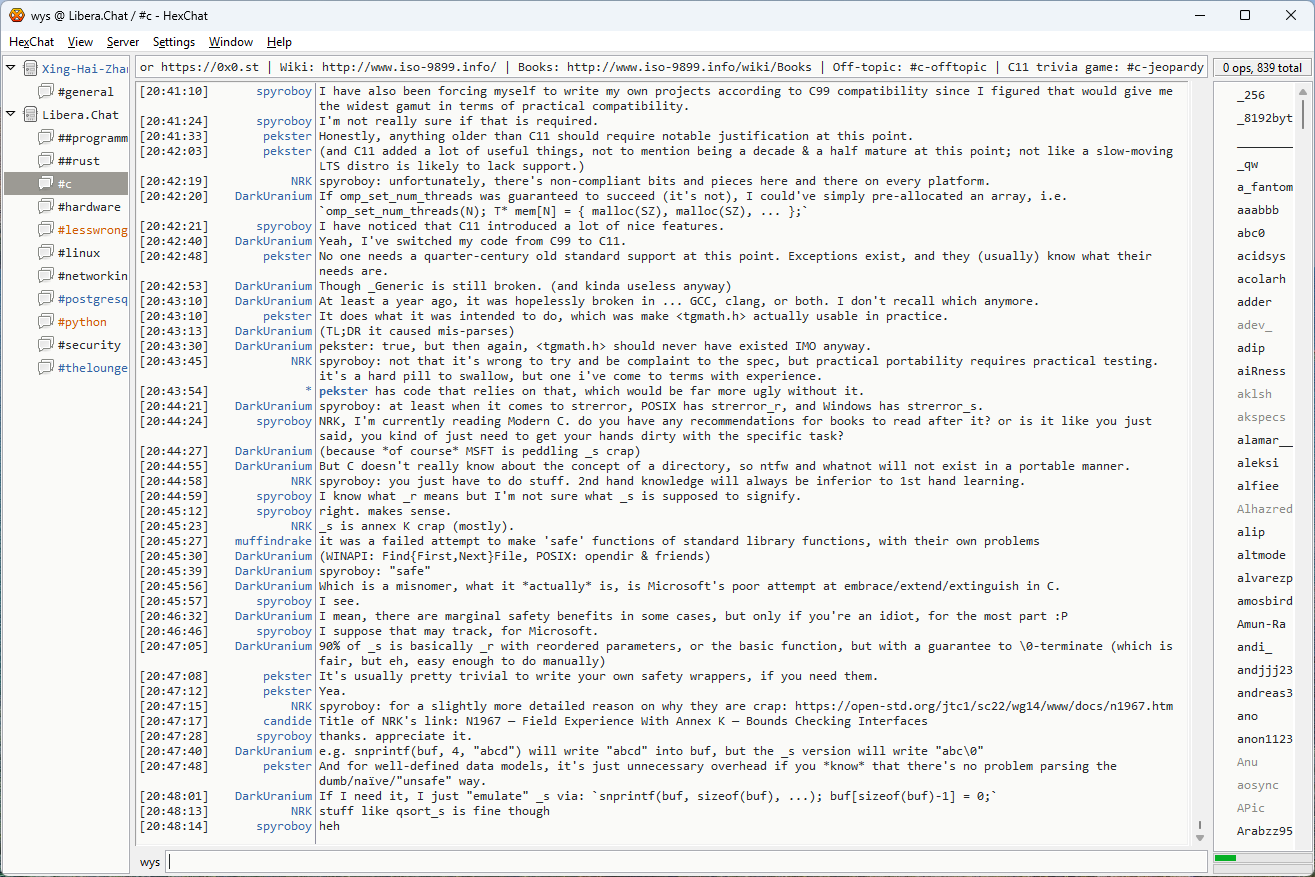This screenshot has height=877, width=1315.
Task: Click the Xing-Hai-Zhai server icon
Action: pos(31,69)
